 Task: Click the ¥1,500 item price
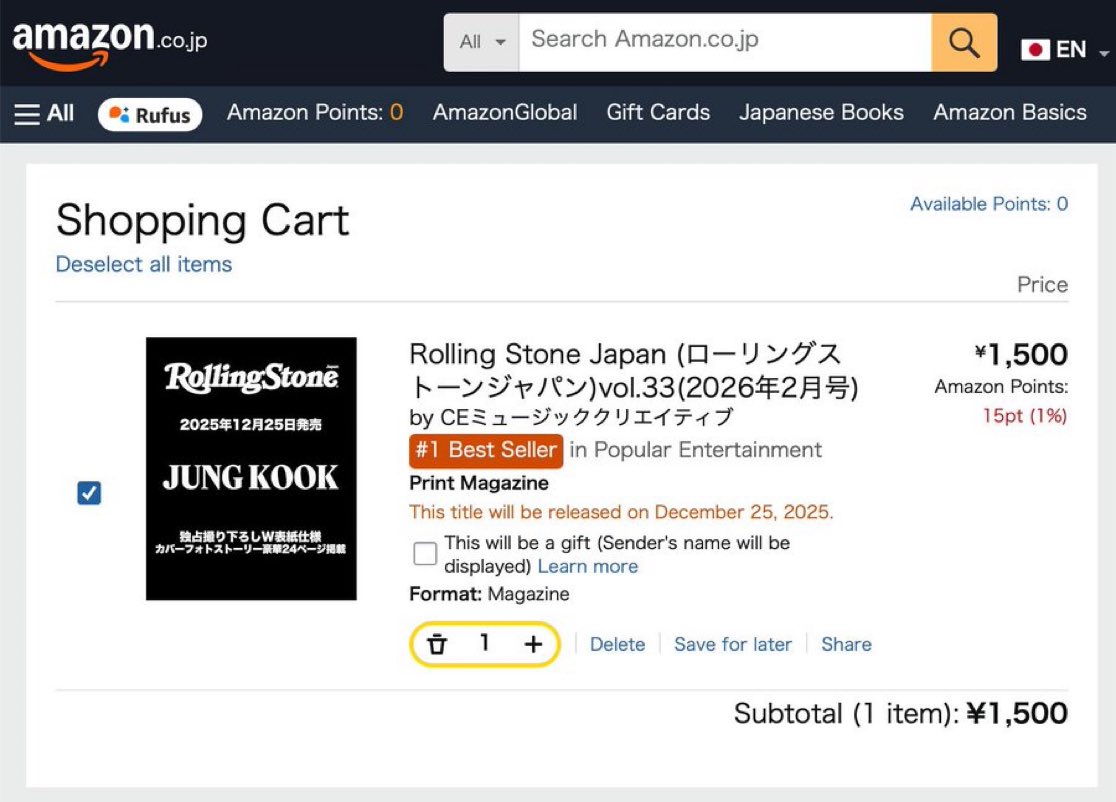tap(1021, 354)
